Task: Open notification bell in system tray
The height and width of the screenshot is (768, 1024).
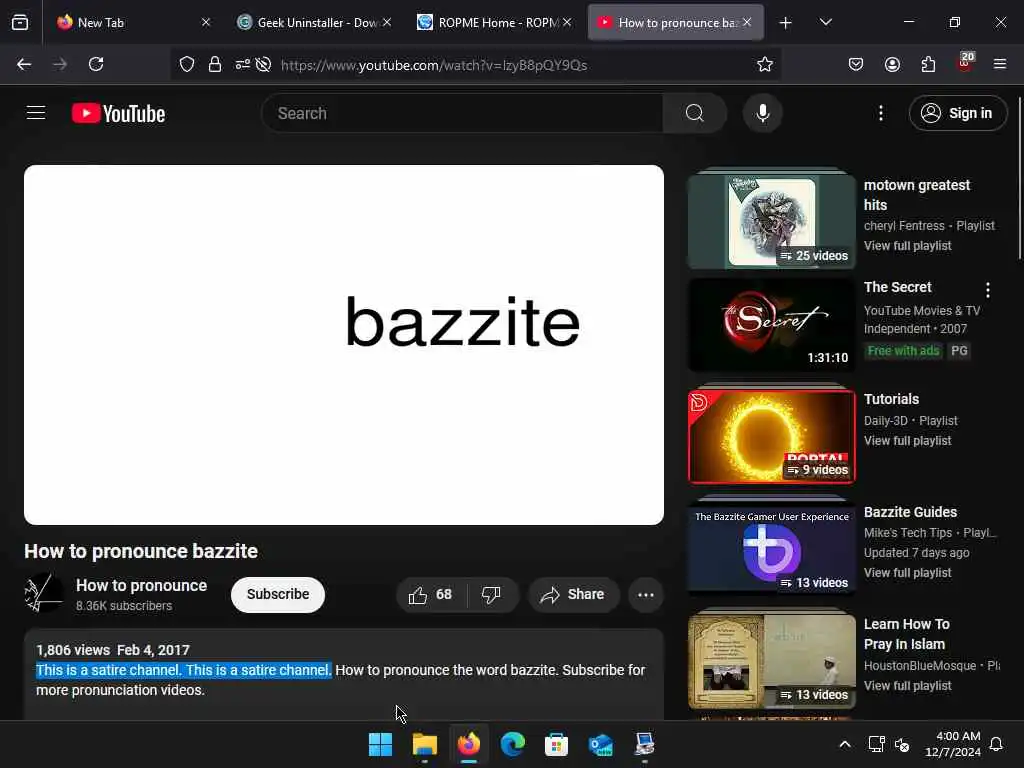Action: [996, 744]
